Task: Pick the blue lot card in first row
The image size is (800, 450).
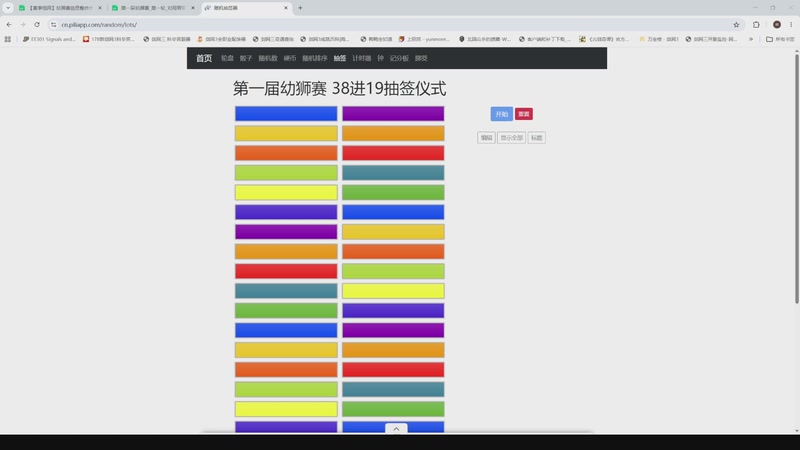Action: click(x=286, y=113)
